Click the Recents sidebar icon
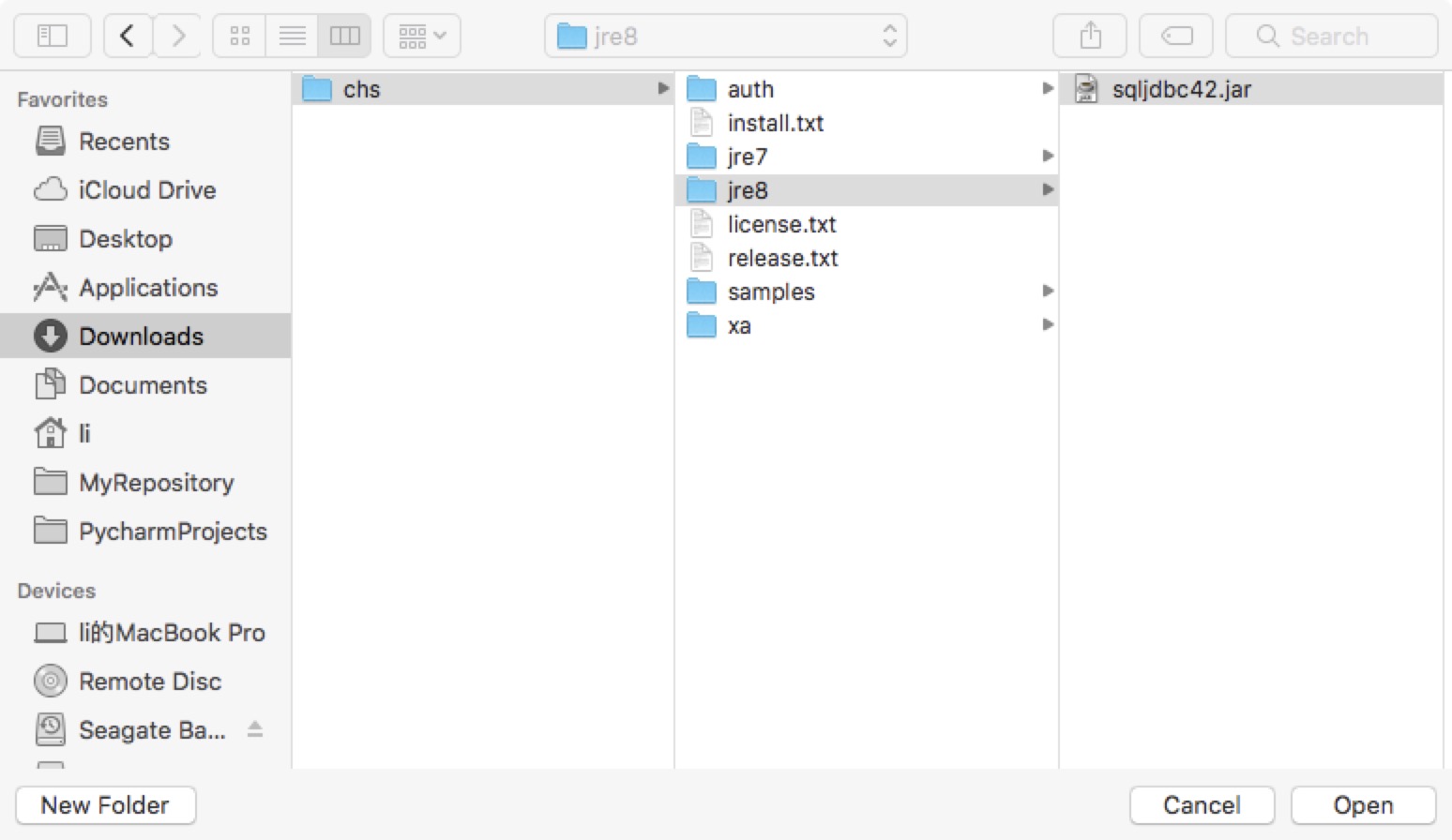The image size is (1452, 840). pyautogui.click(x=51, y=142)
